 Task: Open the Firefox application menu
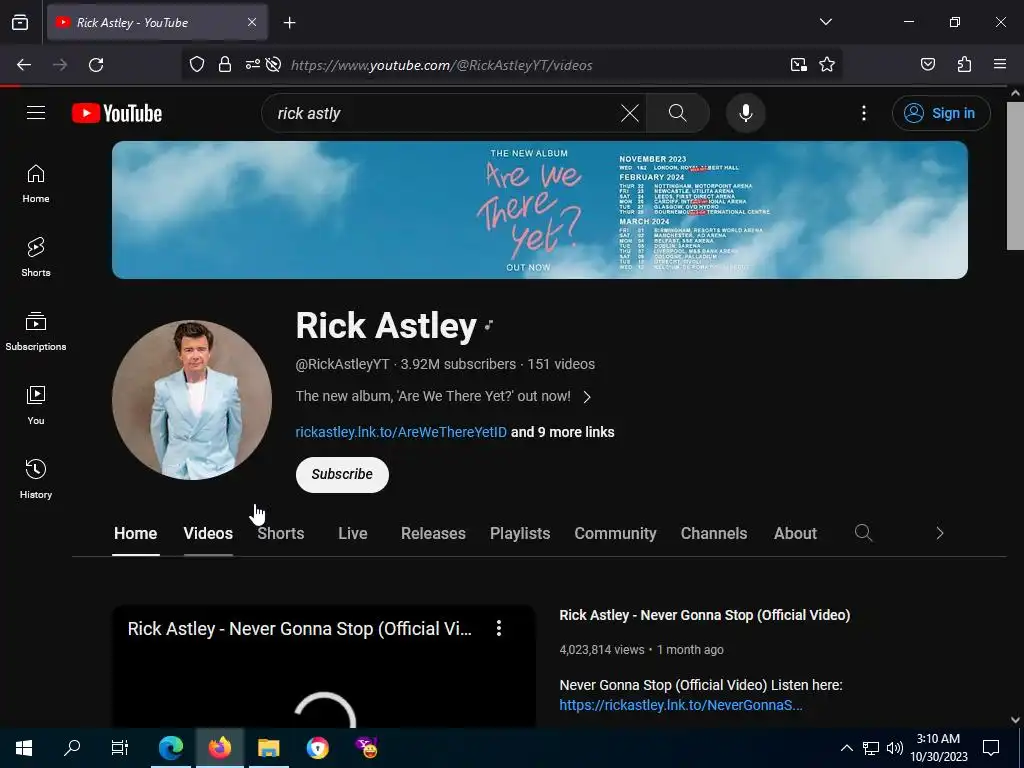pyautogui.click(x=1000, y=64)
